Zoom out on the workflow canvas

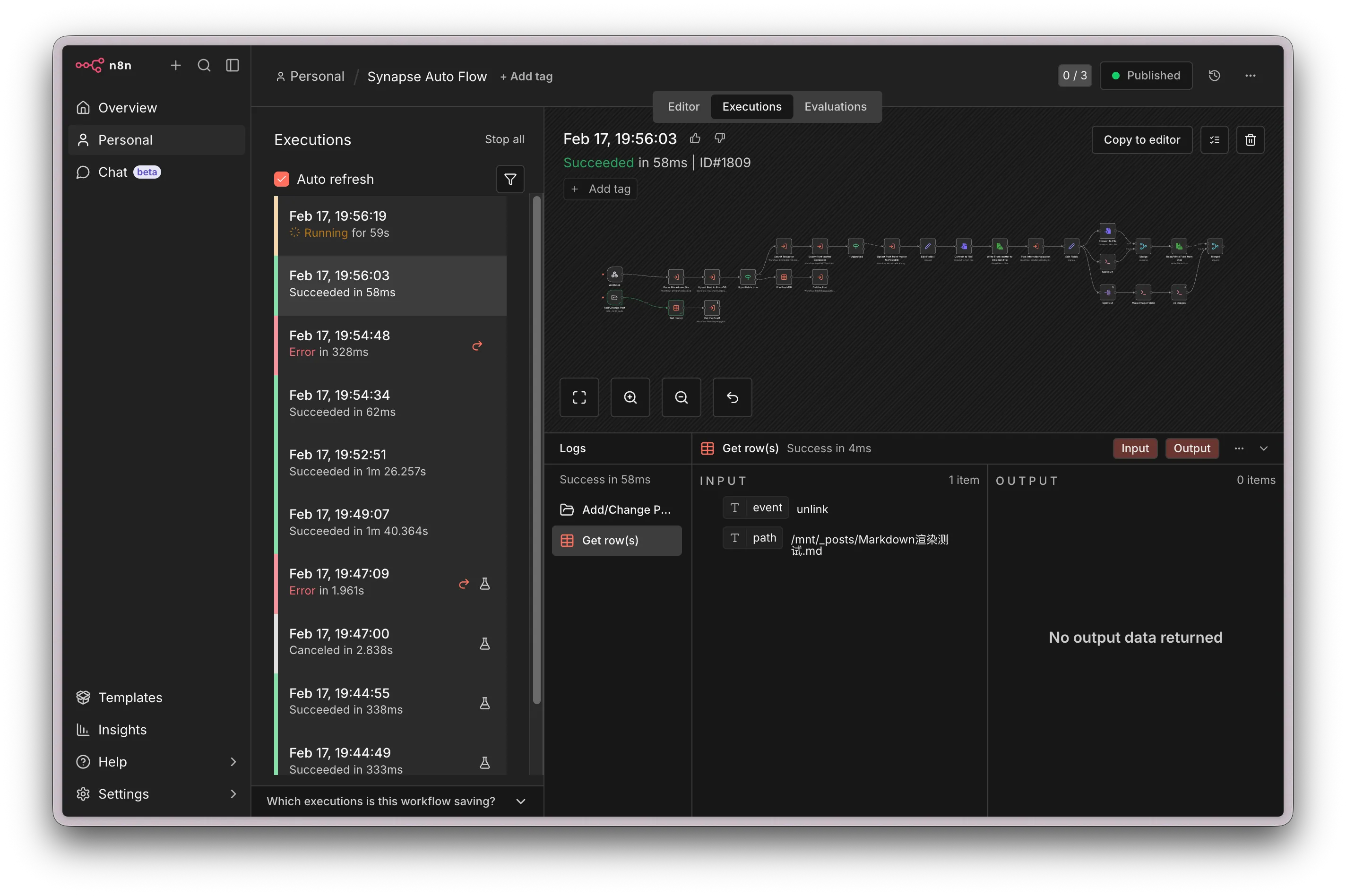click(x=681, y=397)
